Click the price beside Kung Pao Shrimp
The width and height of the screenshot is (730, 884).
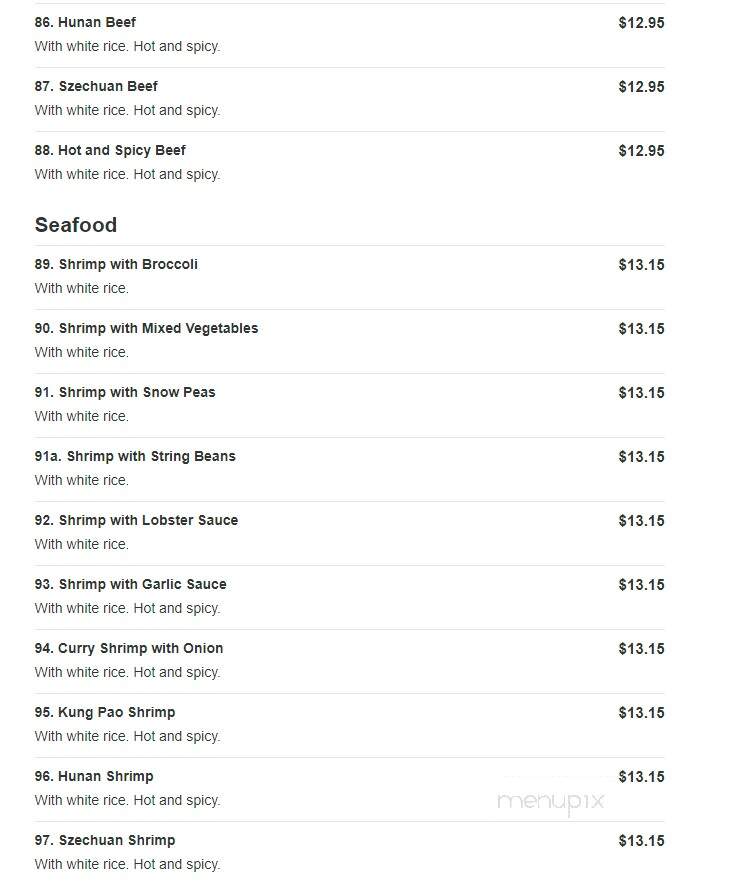641,713
